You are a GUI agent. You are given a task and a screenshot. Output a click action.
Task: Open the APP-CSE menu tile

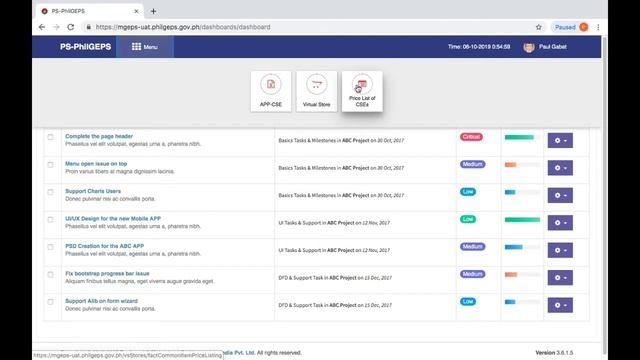point(271,91)
